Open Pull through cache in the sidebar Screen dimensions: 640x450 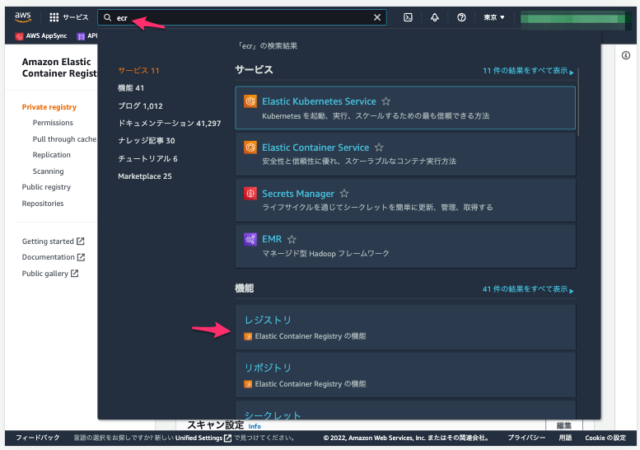[64, 139]
